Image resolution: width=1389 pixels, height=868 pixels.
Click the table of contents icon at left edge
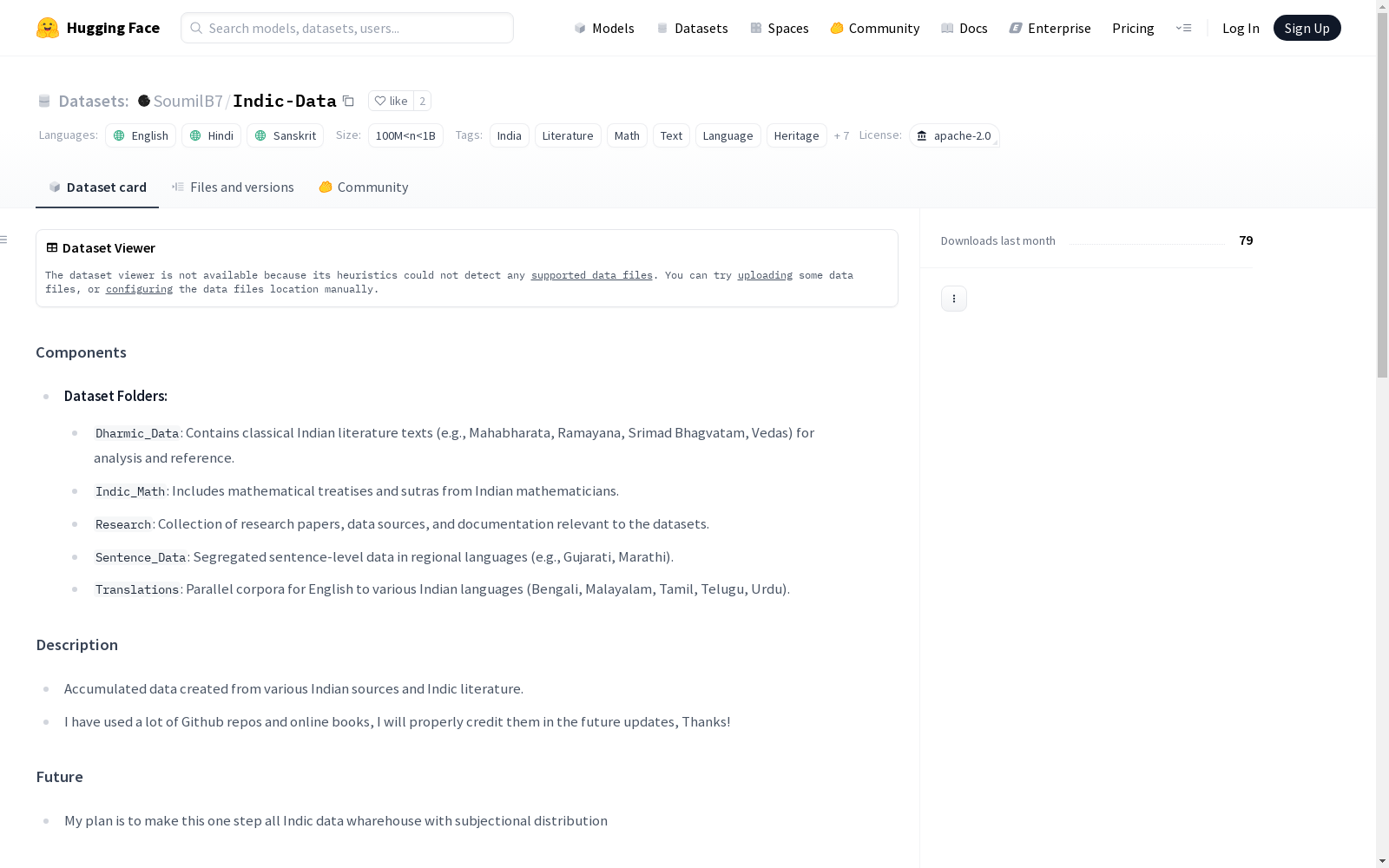click(4, 240)
